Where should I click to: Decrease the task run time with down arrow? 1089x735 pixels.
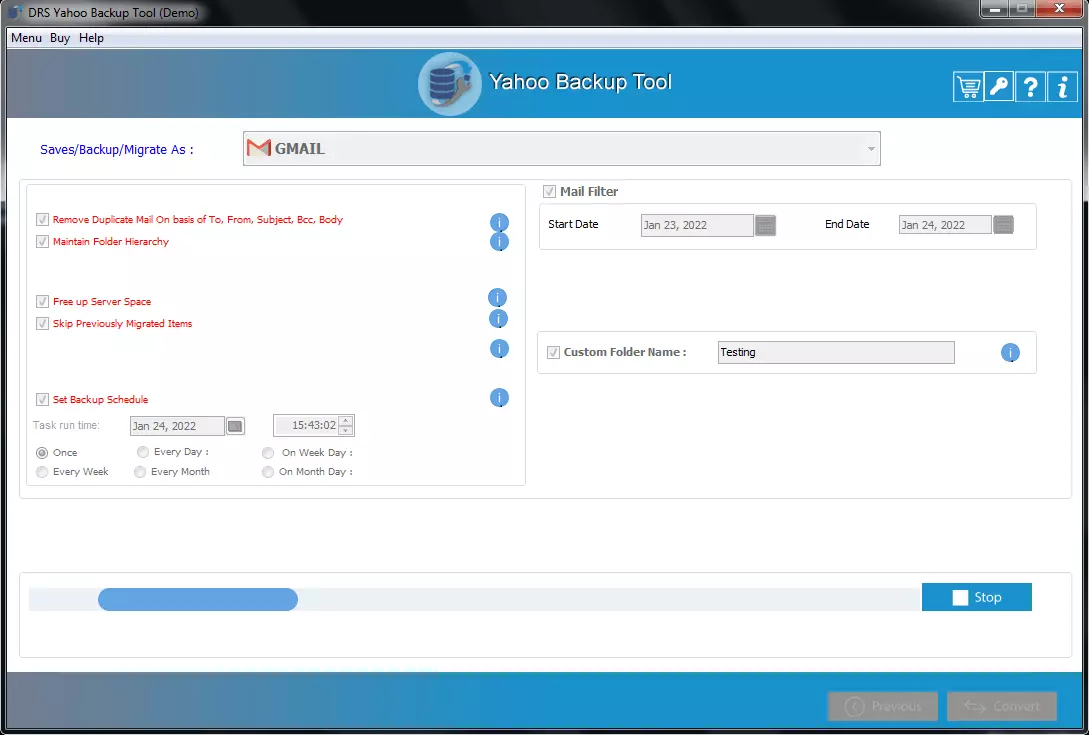(346, 431)
